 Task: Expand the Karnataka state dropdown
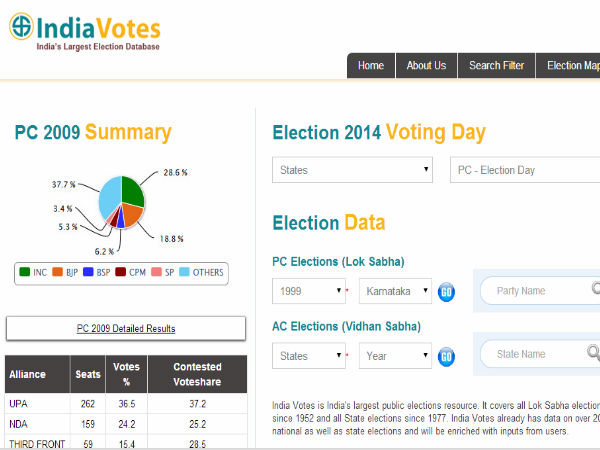pyautogui.click(x=395, y=292)
